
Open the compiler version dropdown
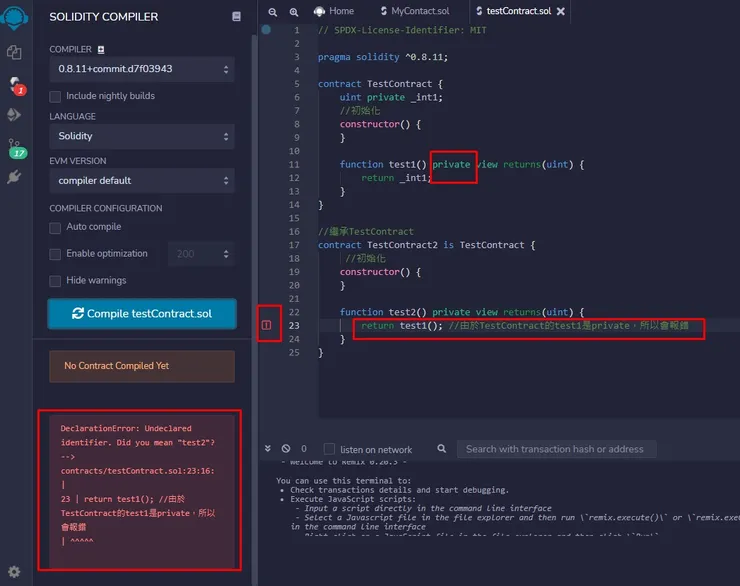(142, 69)
